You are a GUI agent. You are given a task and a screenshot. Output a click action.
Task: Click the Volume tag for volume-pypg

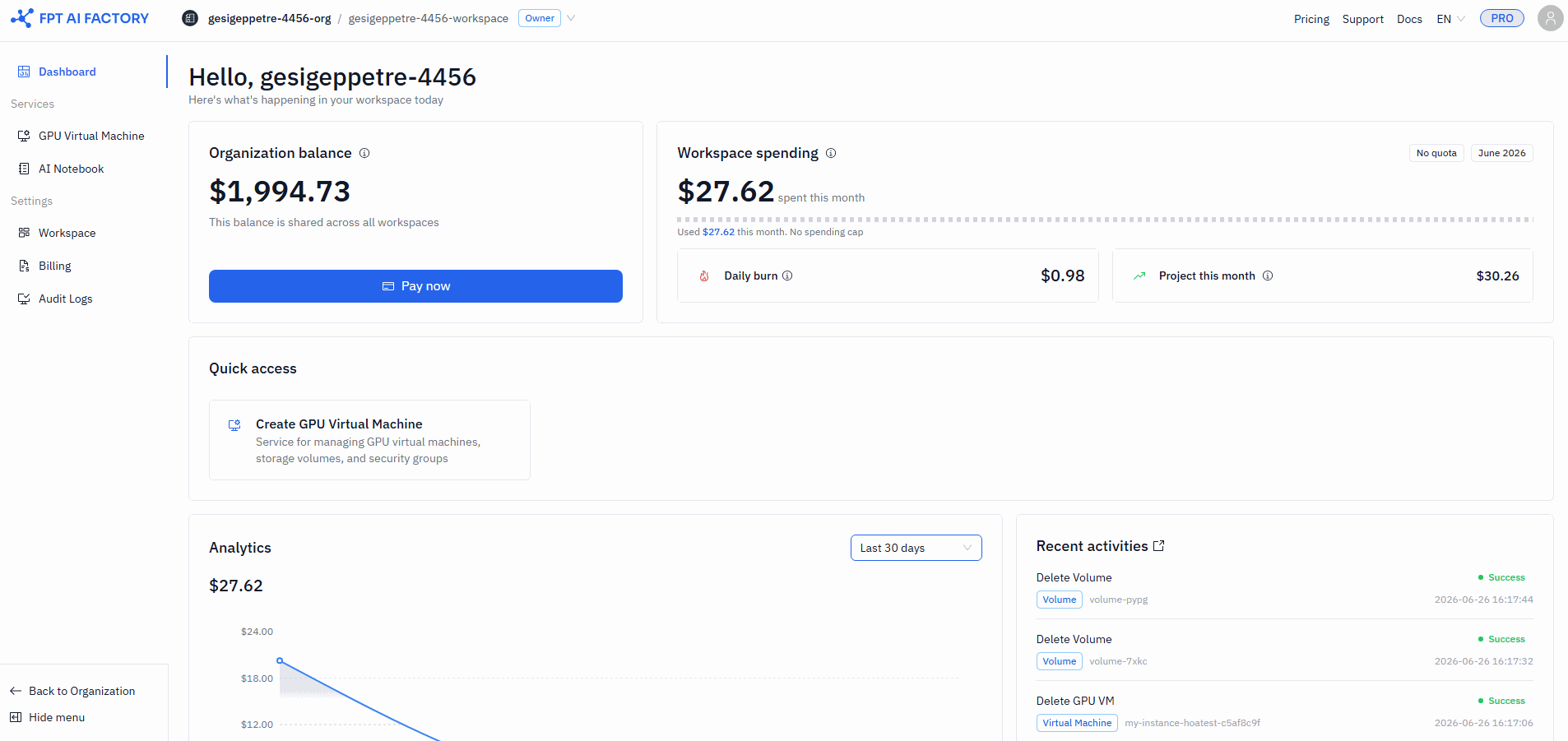click(1060, 600)
